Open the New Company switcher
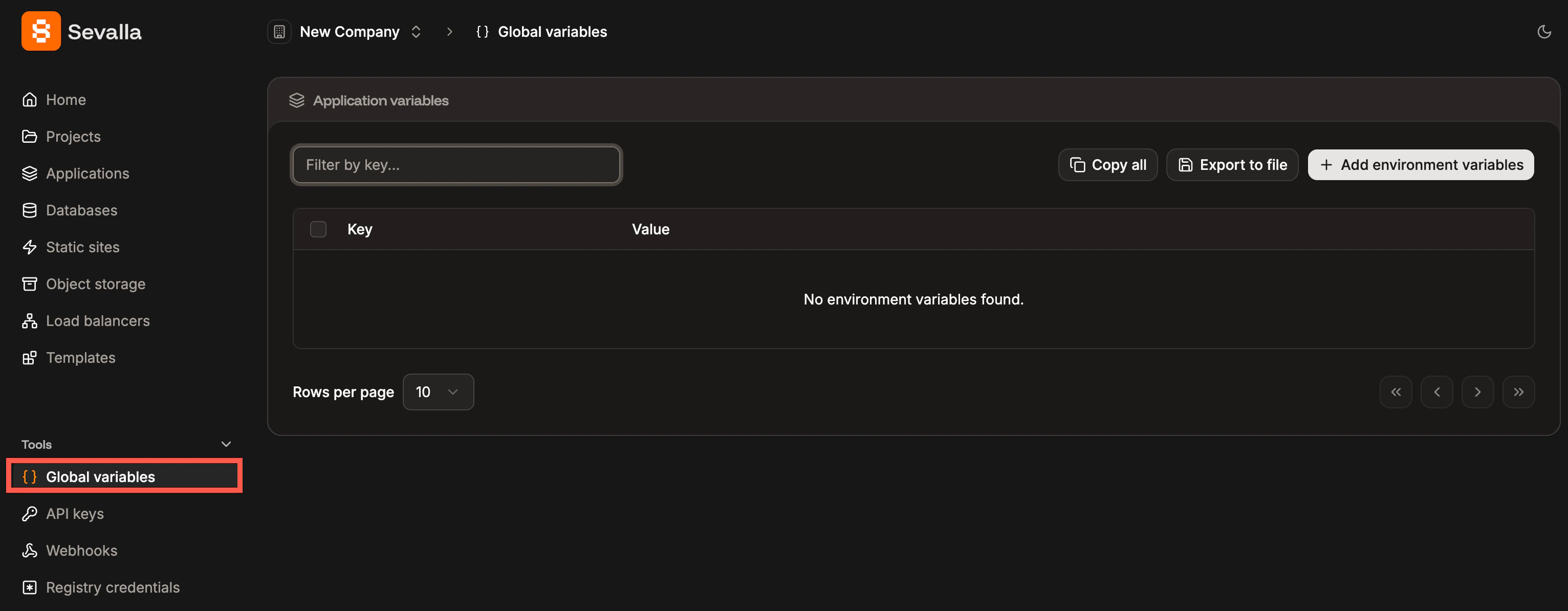The width and height of the screenshot is (1568, 611). (350, 31)
